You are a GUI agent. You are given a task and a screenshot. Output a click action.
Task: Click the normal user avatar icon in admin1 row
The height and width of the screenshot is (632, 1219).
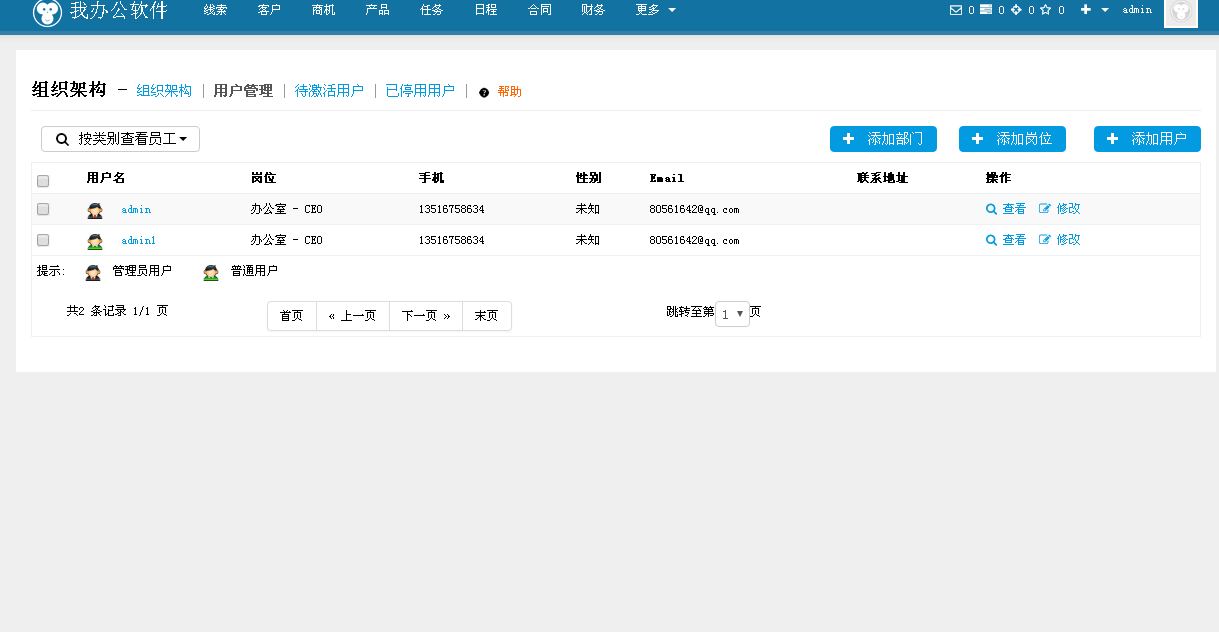pyautogui.click(x=95, y=241)
